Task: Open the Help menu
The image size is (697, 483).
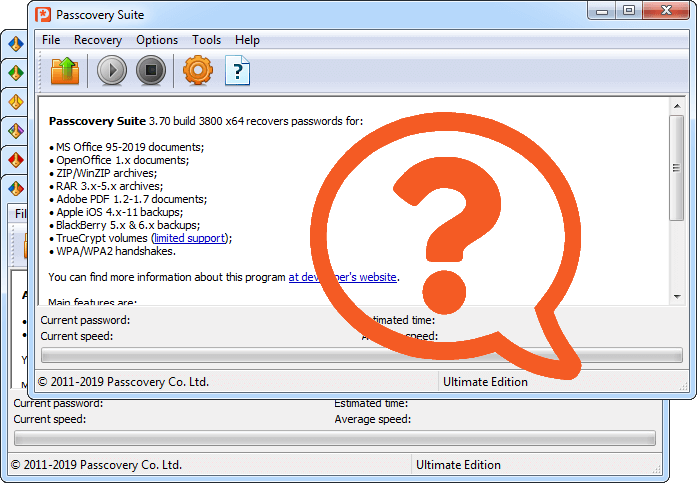Action: tap(247, 40)
